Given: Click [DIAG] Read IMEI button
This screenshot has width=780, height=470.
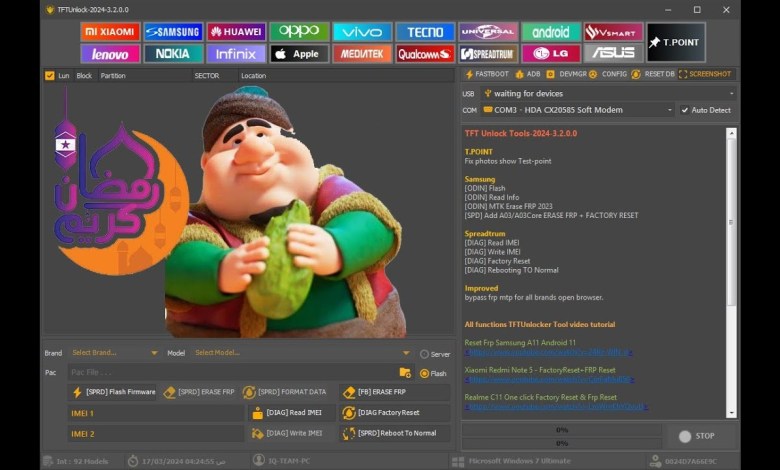Looking at the screenshot, I should [x=292, y=413].
